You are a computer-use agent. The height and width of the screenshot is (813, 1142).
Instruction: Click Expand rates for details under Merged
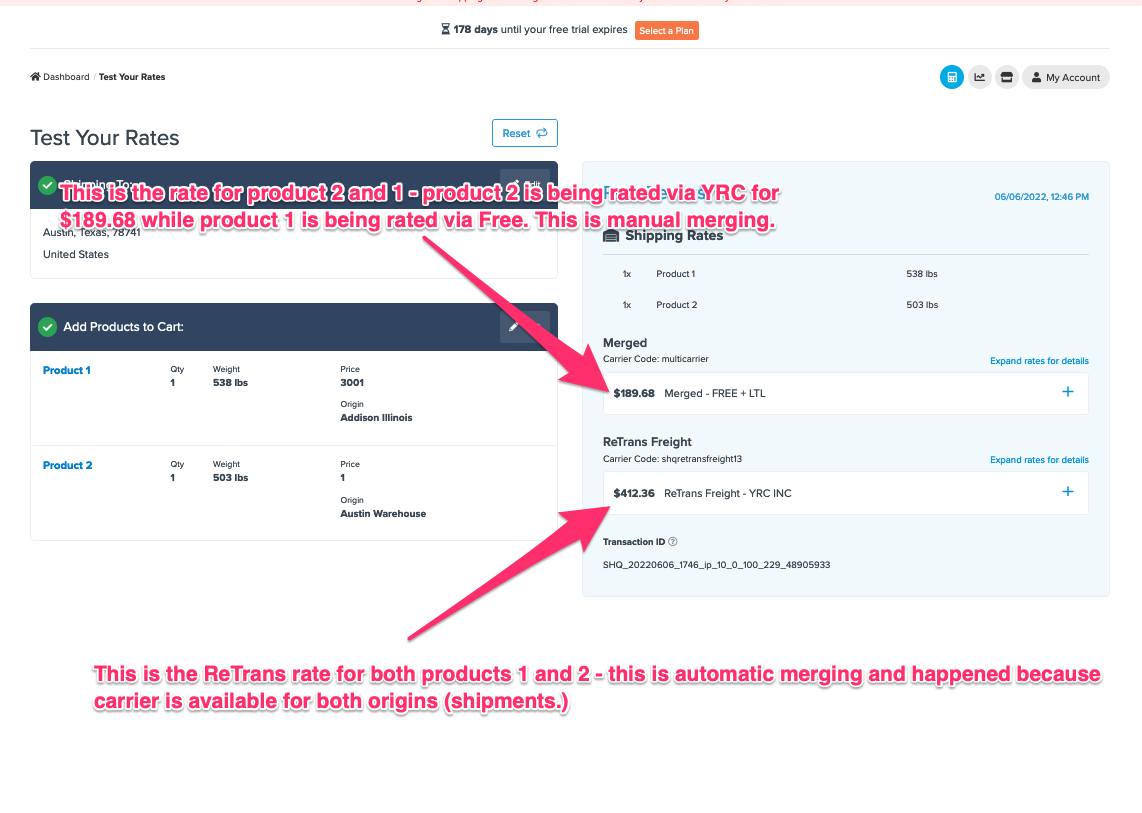1039,361
